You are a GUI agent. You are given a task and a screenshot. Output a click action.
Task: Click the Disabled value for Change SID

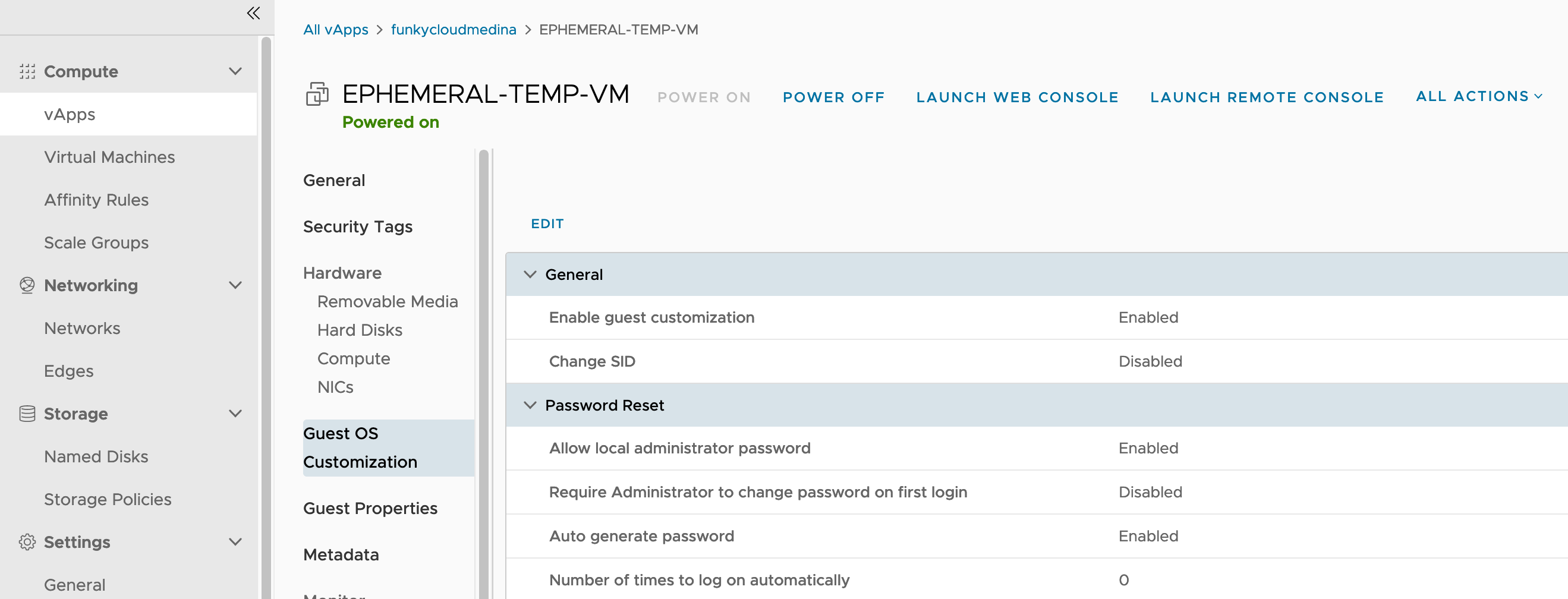pyautogui.click(x=1150, y=361)
